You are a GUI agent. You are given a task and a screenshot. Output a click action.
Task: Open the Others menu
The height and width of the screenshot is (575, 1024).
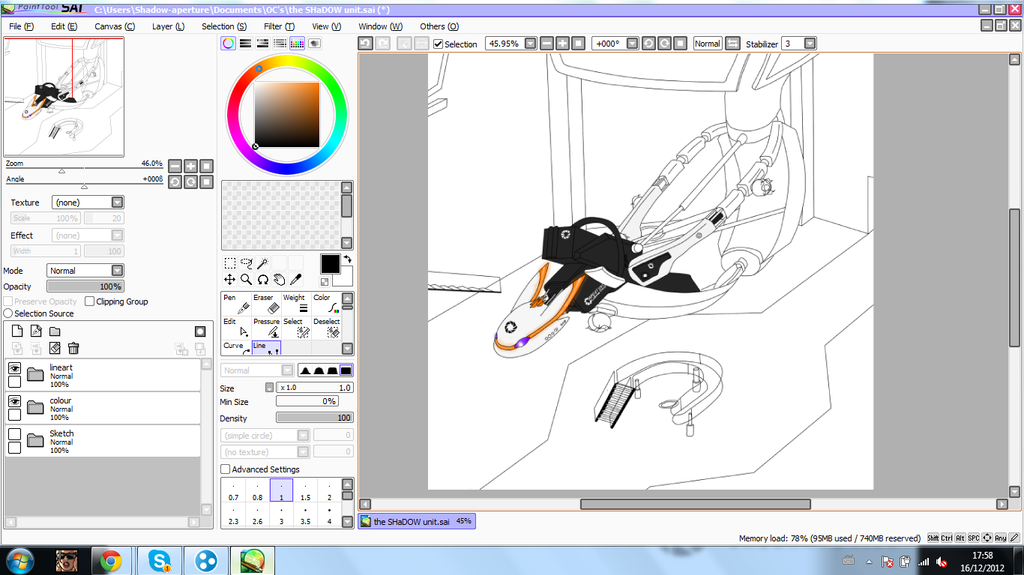(x=439, y=26)
